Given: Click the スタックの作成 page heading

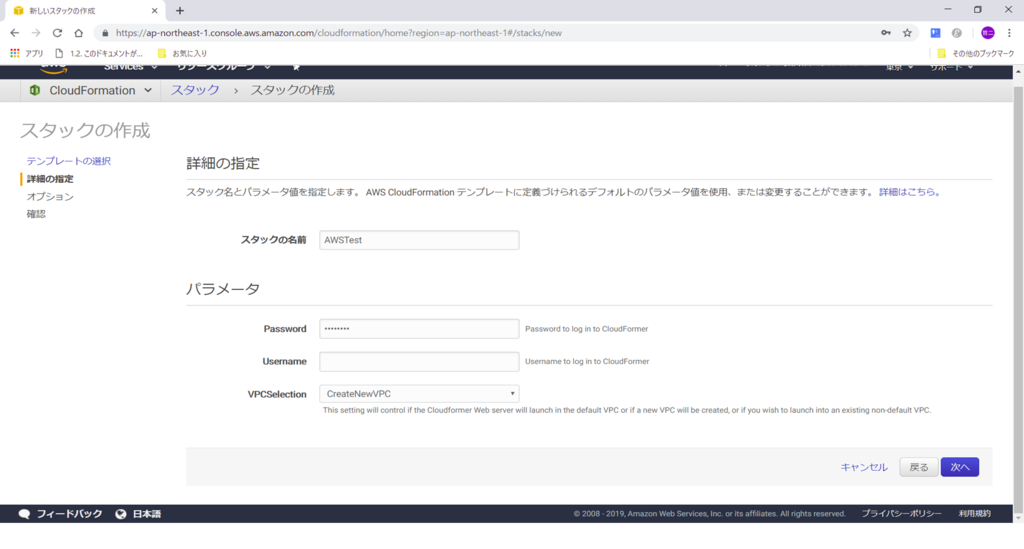Looking at the screenshot, I should 85,131.
